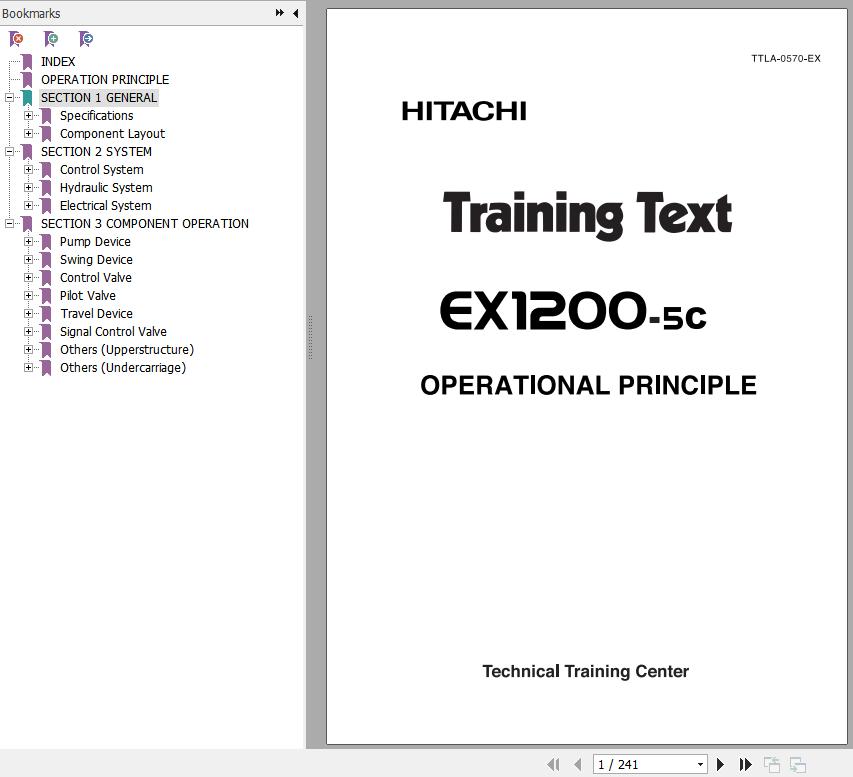Jump to the last page
This screenshot has height=777, width=853.
pos(745,764)
